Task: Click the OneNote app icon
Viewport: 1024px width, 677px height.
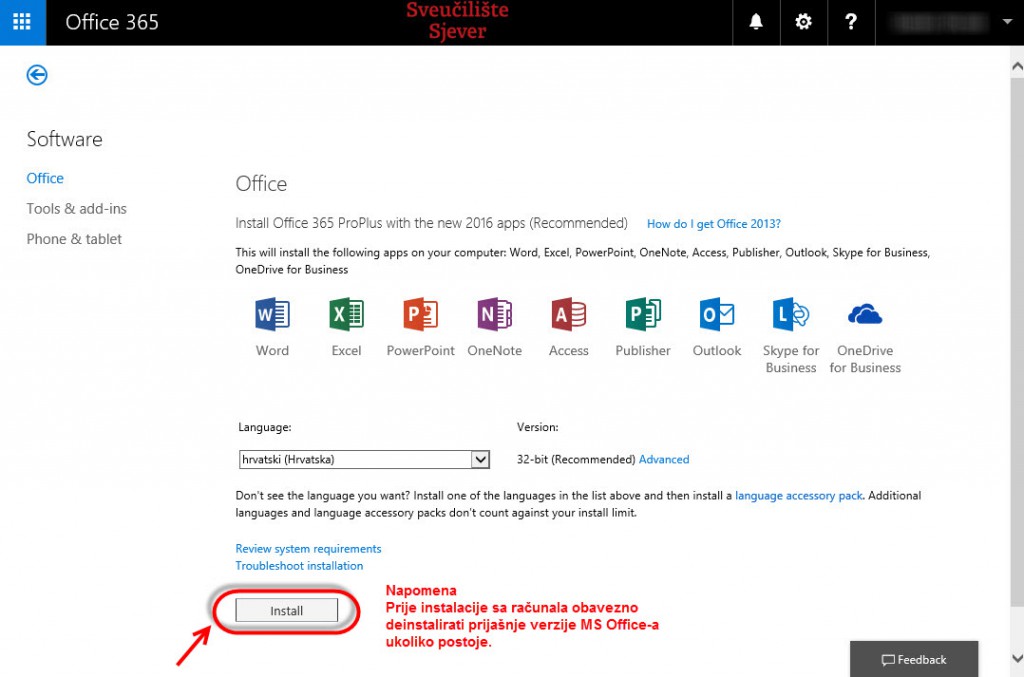Action: click(494, 315)
